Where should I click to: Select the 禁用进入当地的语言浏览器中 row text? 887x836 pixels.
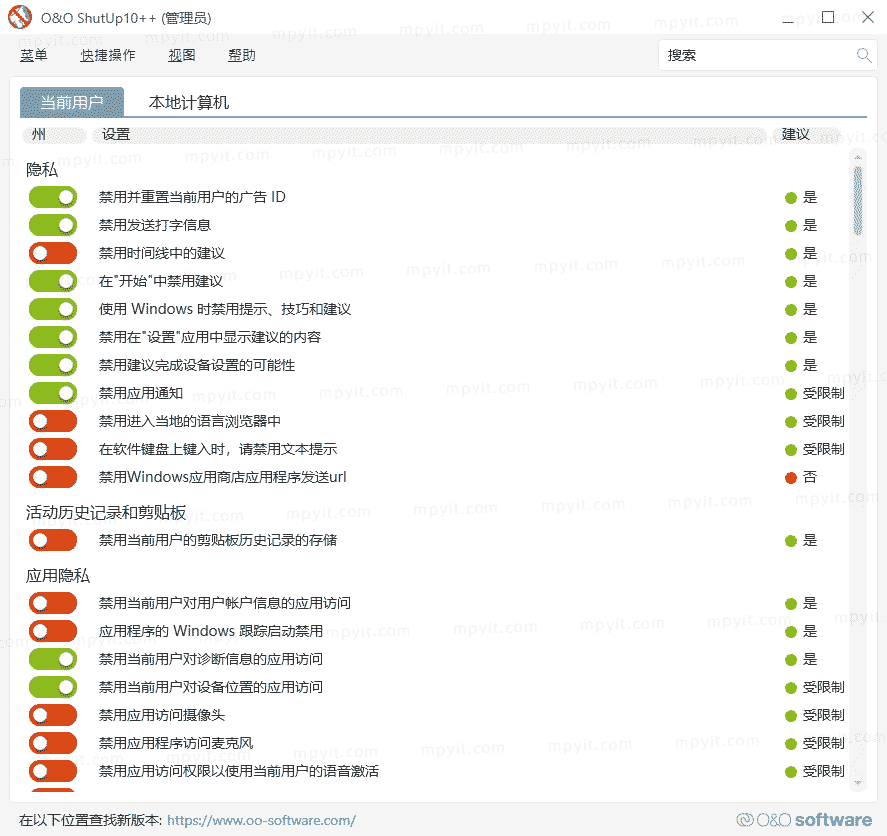[x=190, y=421]
